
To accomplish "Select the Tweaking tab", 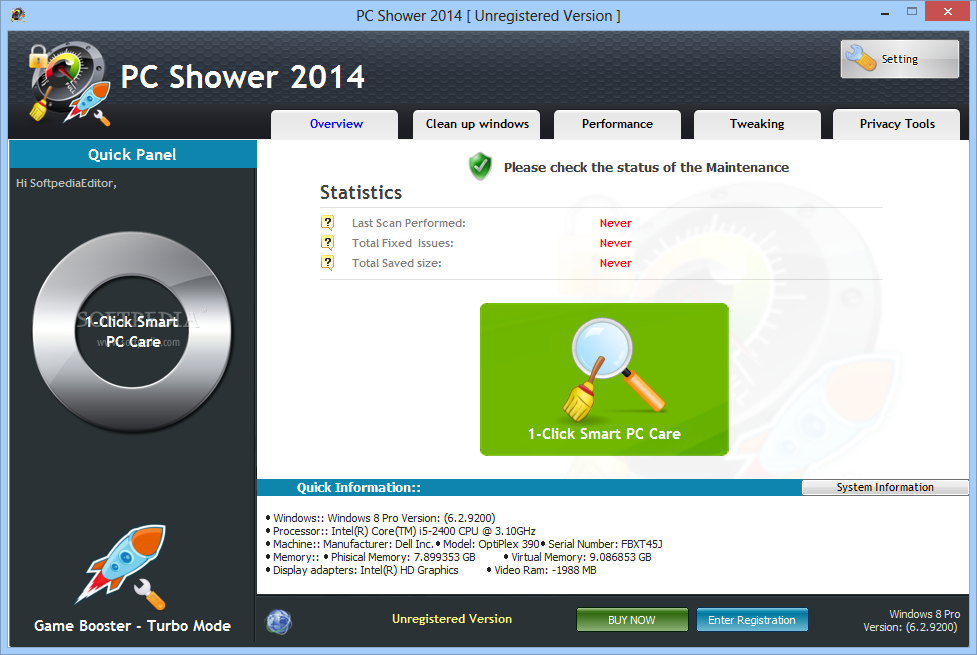I will tap(757, 124).
